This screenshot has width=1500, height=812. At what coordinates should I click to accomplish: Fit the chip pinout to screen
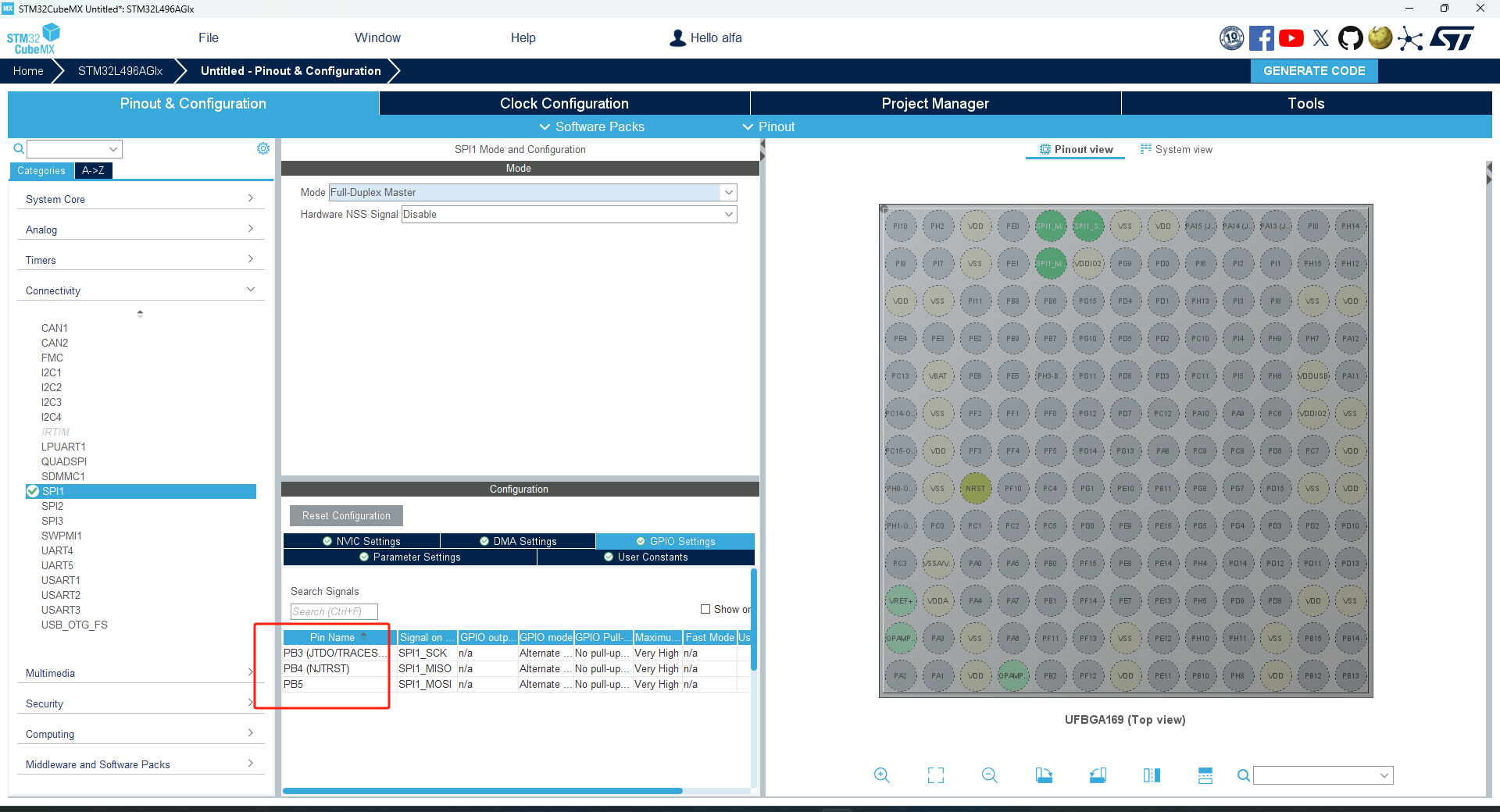[x=936, y=775]
